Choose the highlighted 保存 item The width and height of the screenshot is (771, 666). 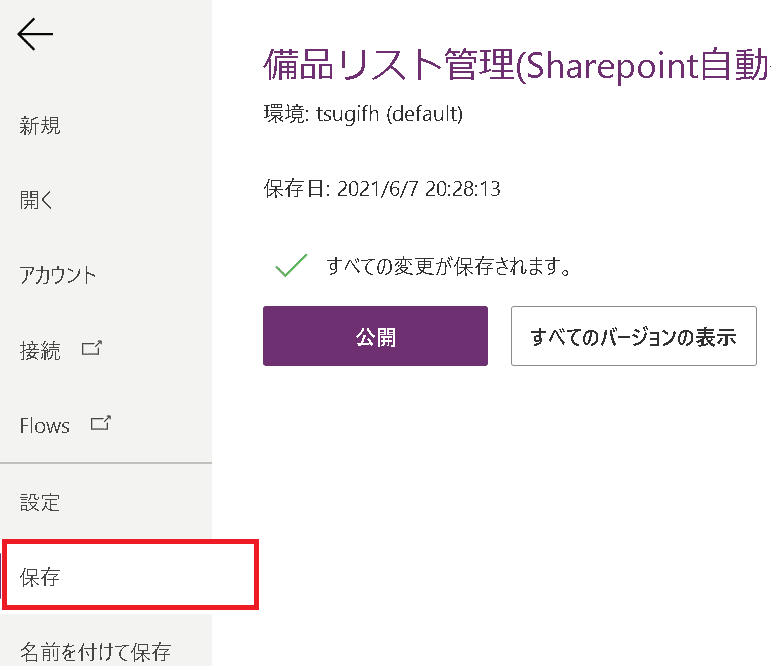[x=40, y=577]
